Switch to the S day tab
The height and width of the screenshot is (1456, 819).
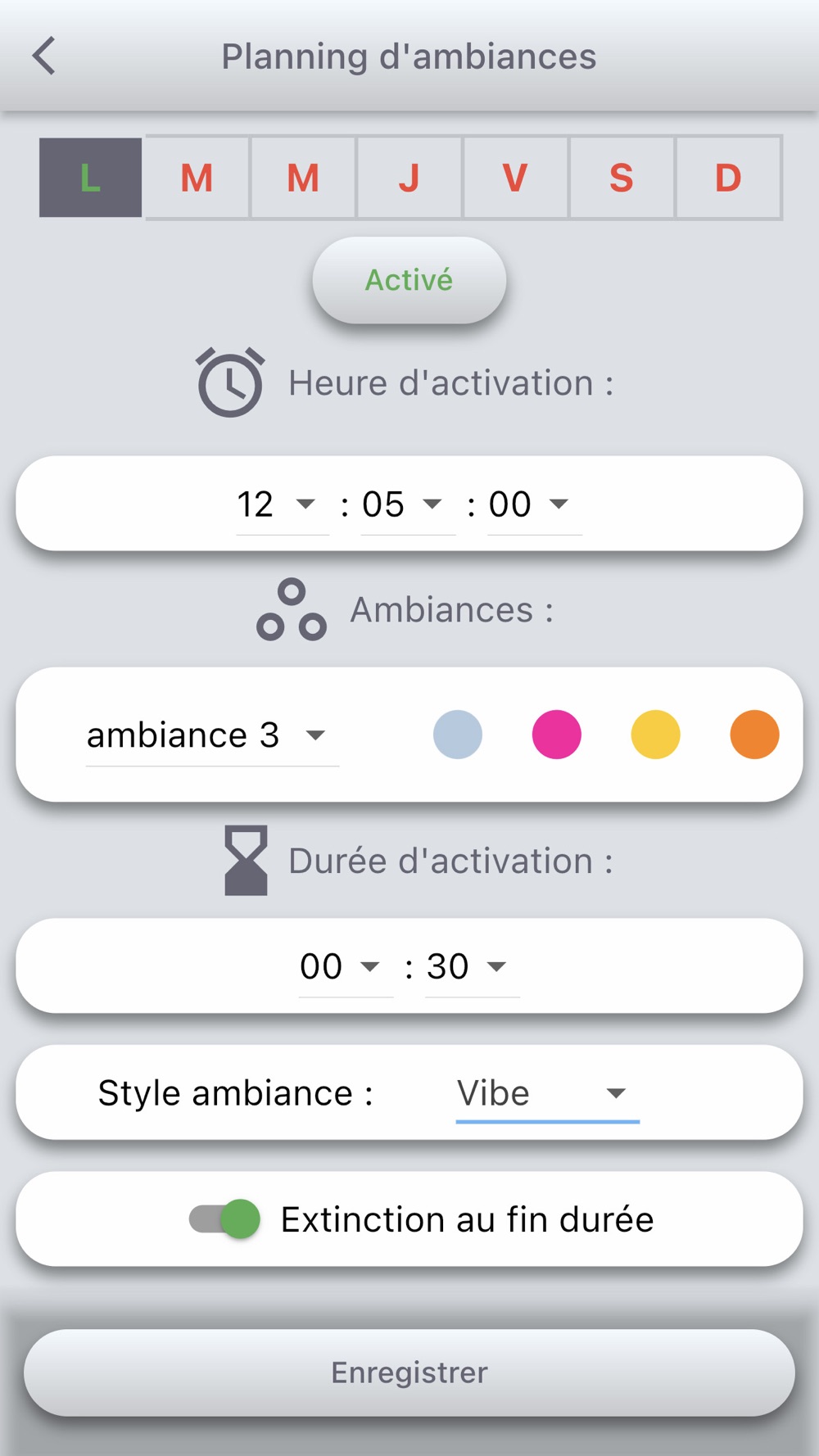[622, 178]
